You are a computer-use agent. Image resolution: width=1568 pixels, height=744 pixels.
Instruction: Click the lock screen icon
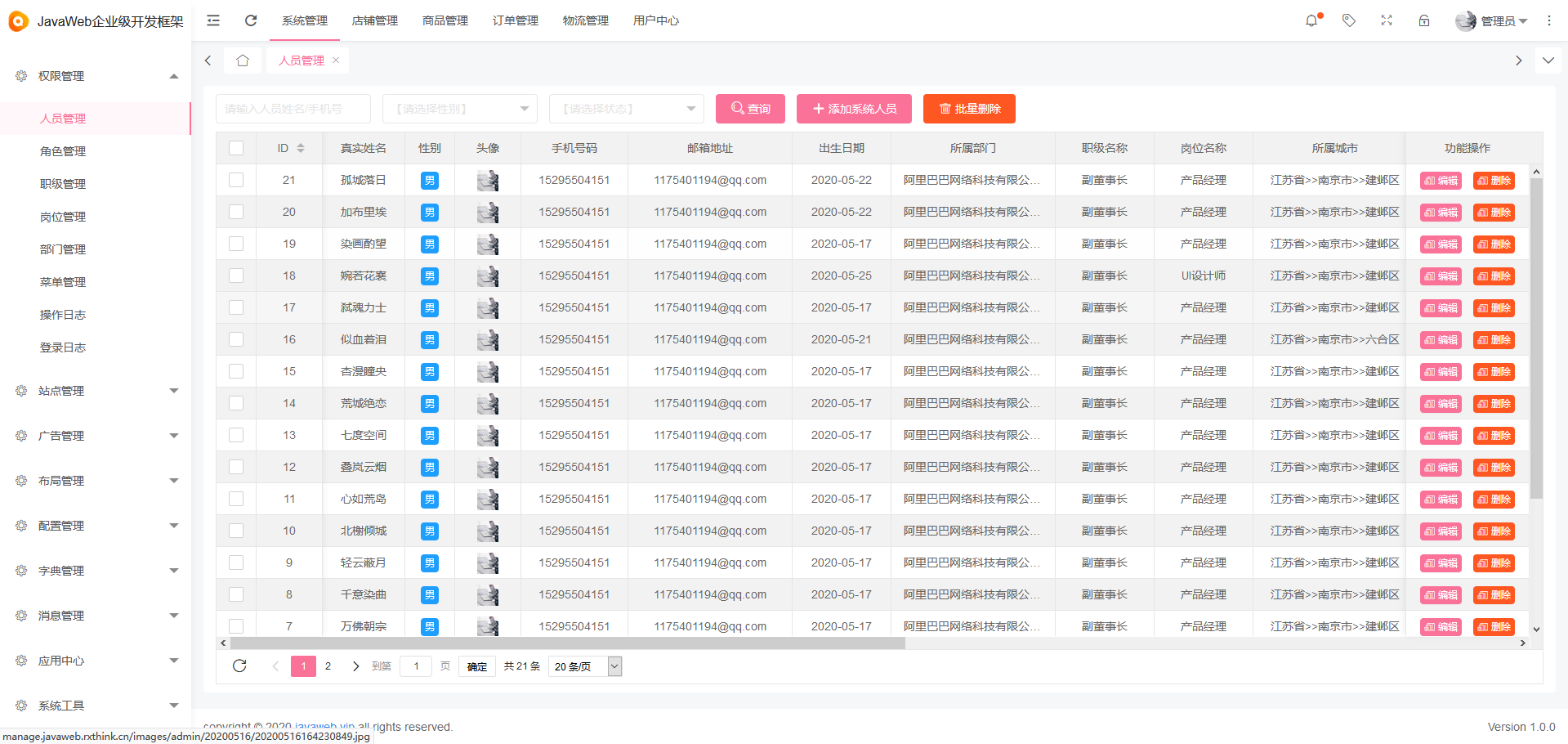1423,20
